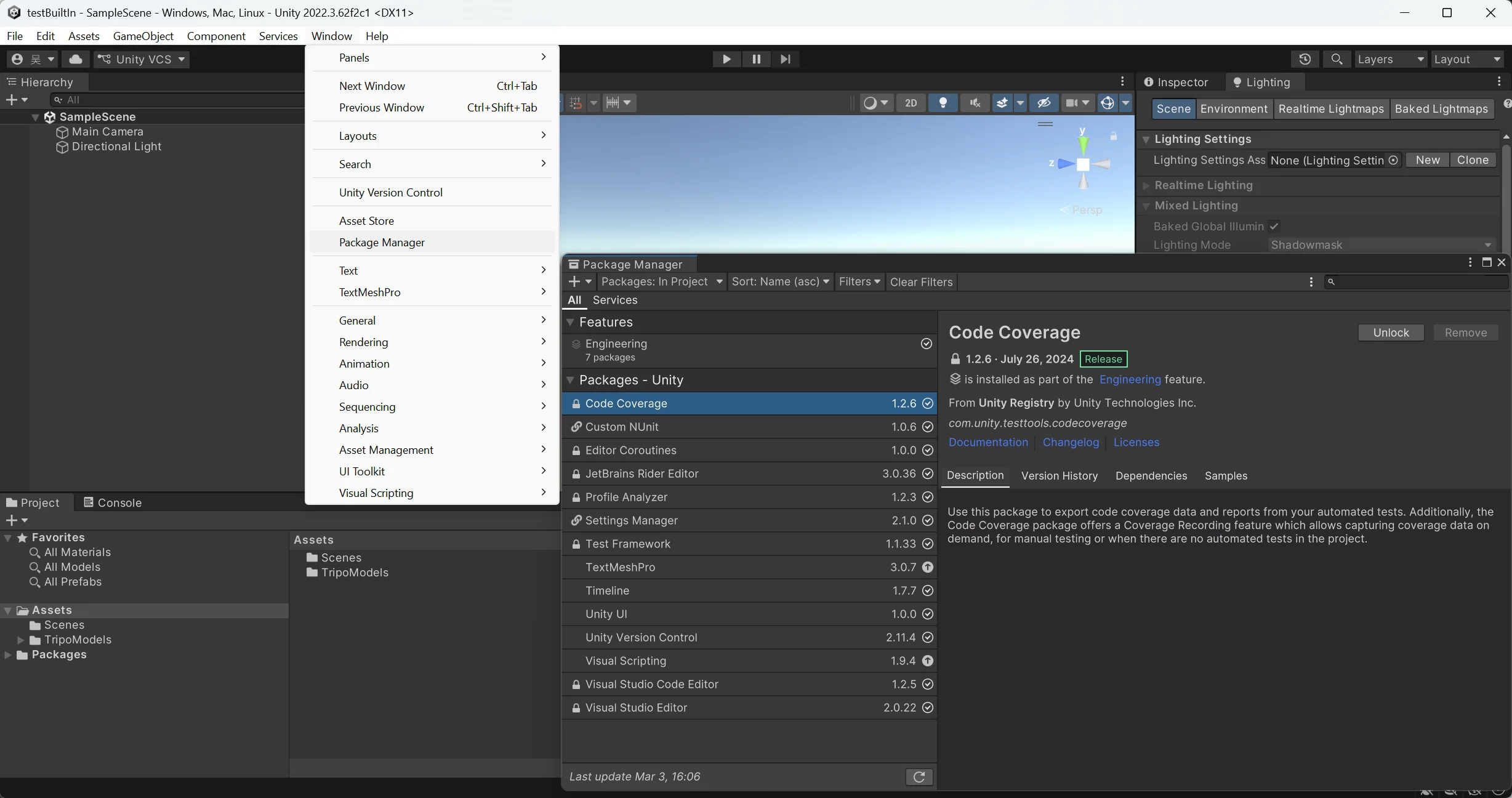
Task: Click the Play button in toolbar
Action: point(726,59)
